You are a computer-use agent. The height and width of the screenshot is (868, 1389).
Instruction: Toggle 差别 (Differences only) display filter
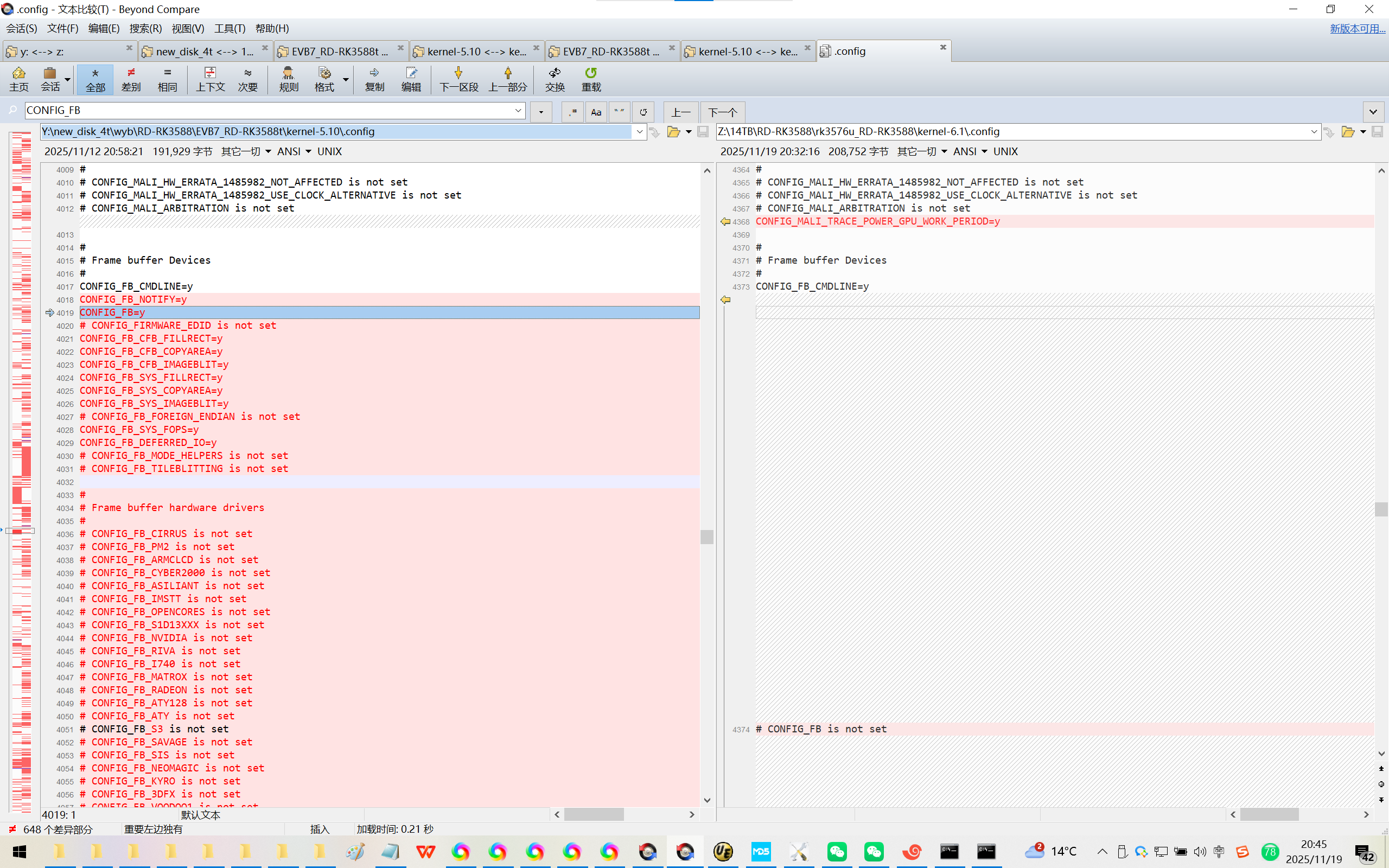click(x=131, y=79)
